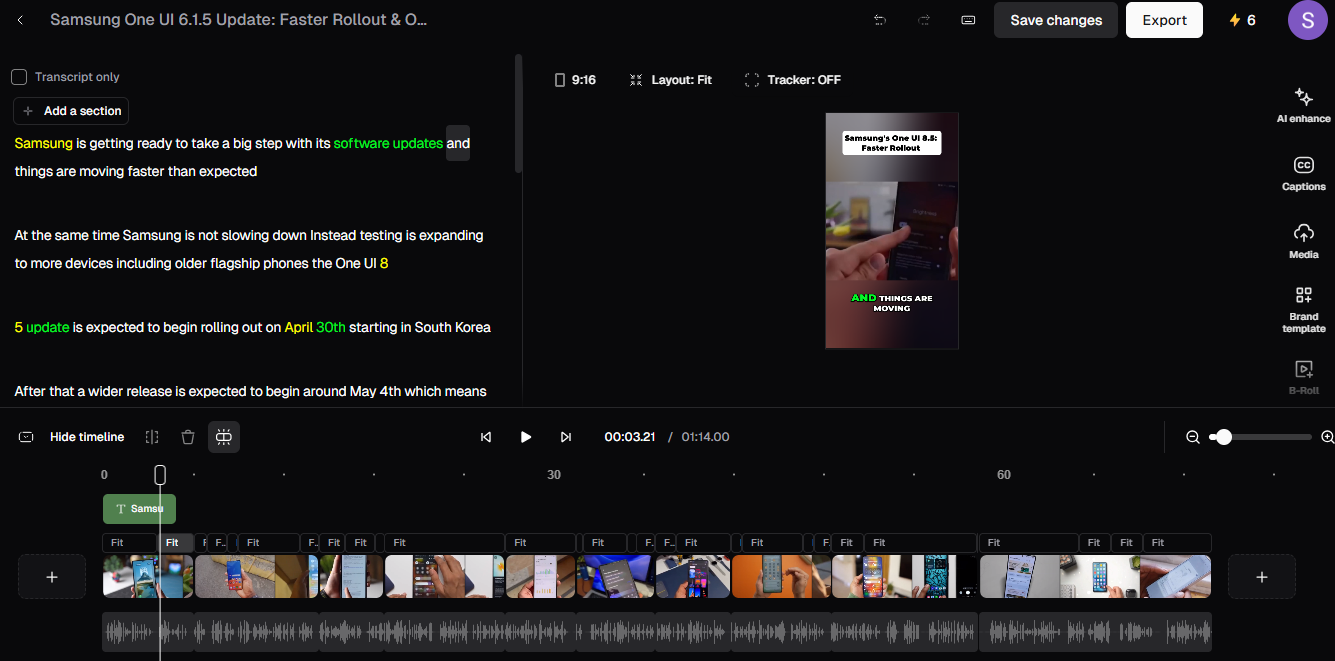Click the vertical video preview
Screen dimensions: 1335x661
tap(892, 230)
